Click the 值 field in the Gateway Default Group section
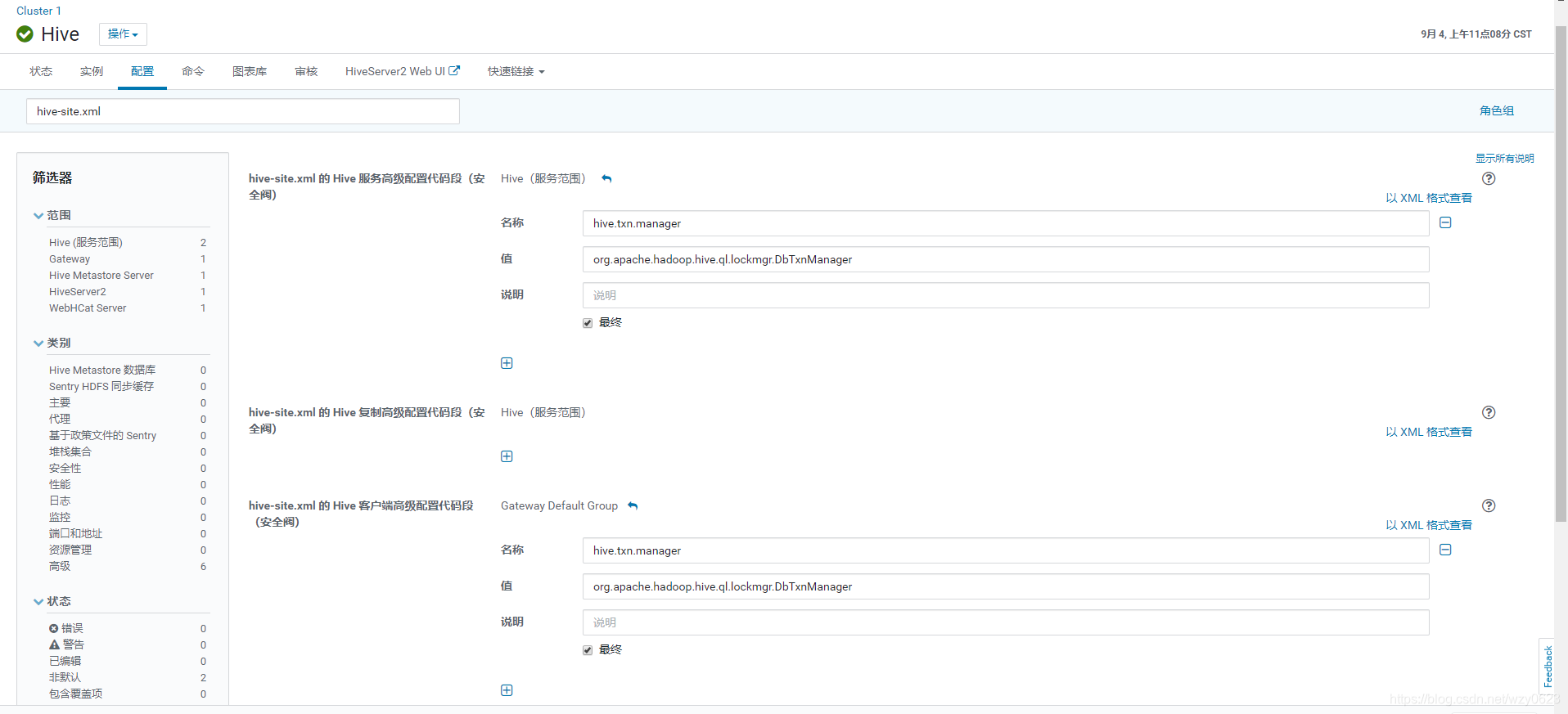 pos(1006,586)
